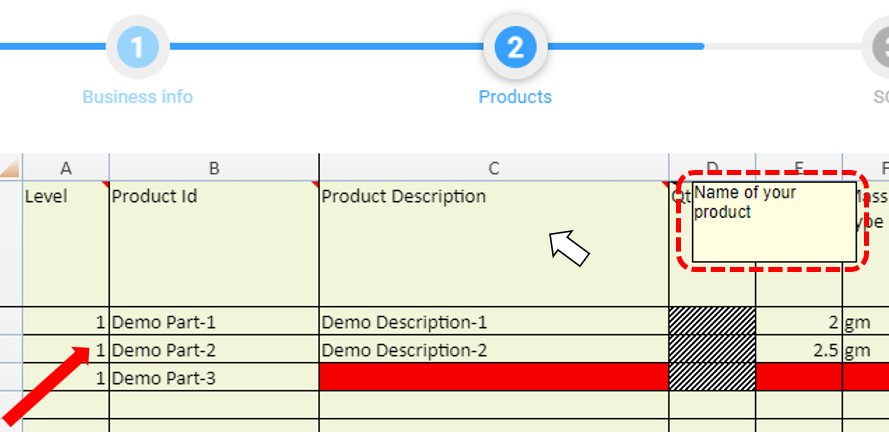This screenshot has width=889, height=434.
Task: Click the Product Description header cell
Action: click(494, 243)
